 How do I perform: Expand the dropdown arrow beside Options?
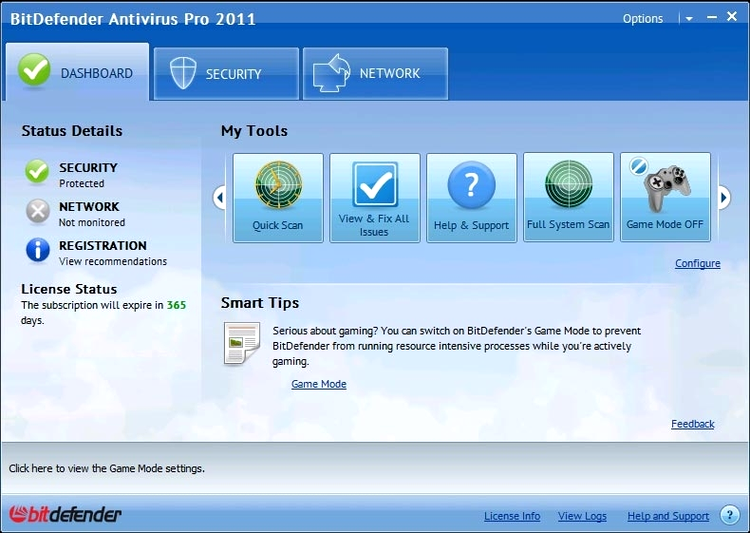[689, 19]
